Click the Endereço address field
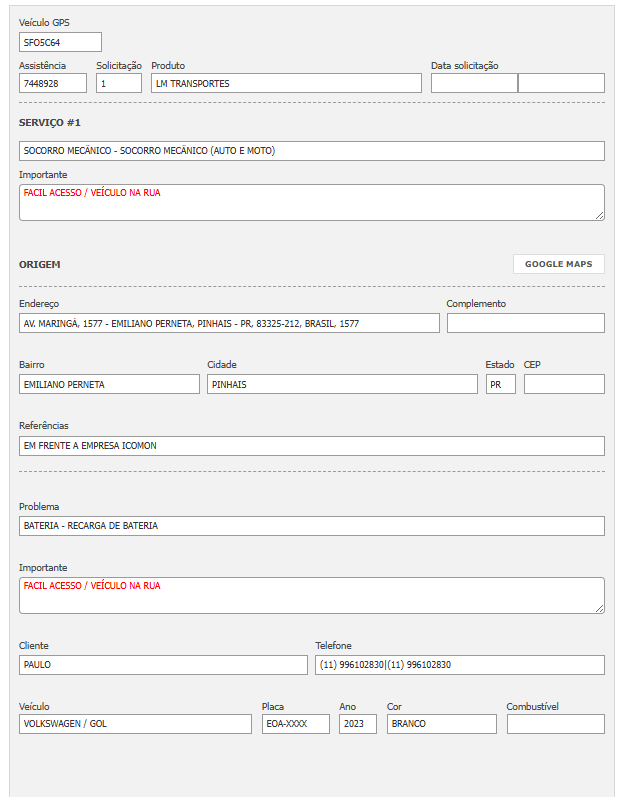 (229, 323)
